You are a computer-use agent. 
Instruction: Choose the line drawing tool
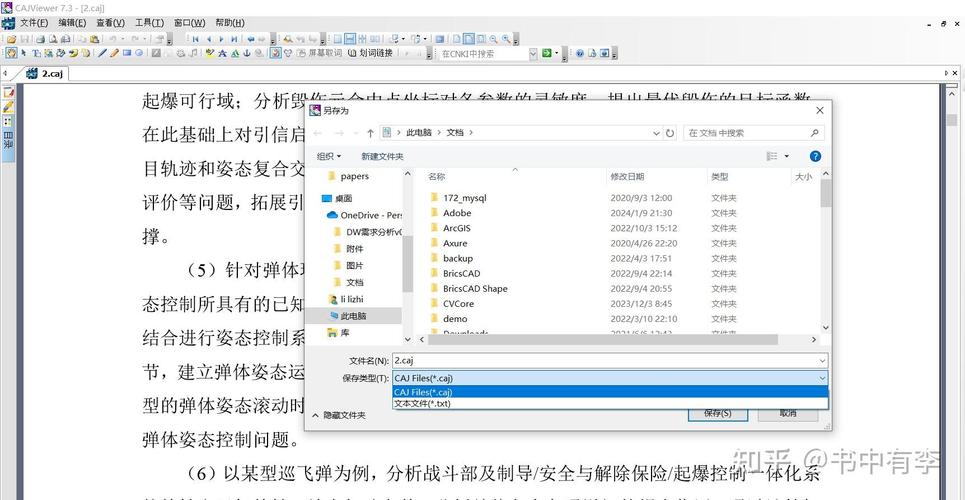(x=102, y=53)
